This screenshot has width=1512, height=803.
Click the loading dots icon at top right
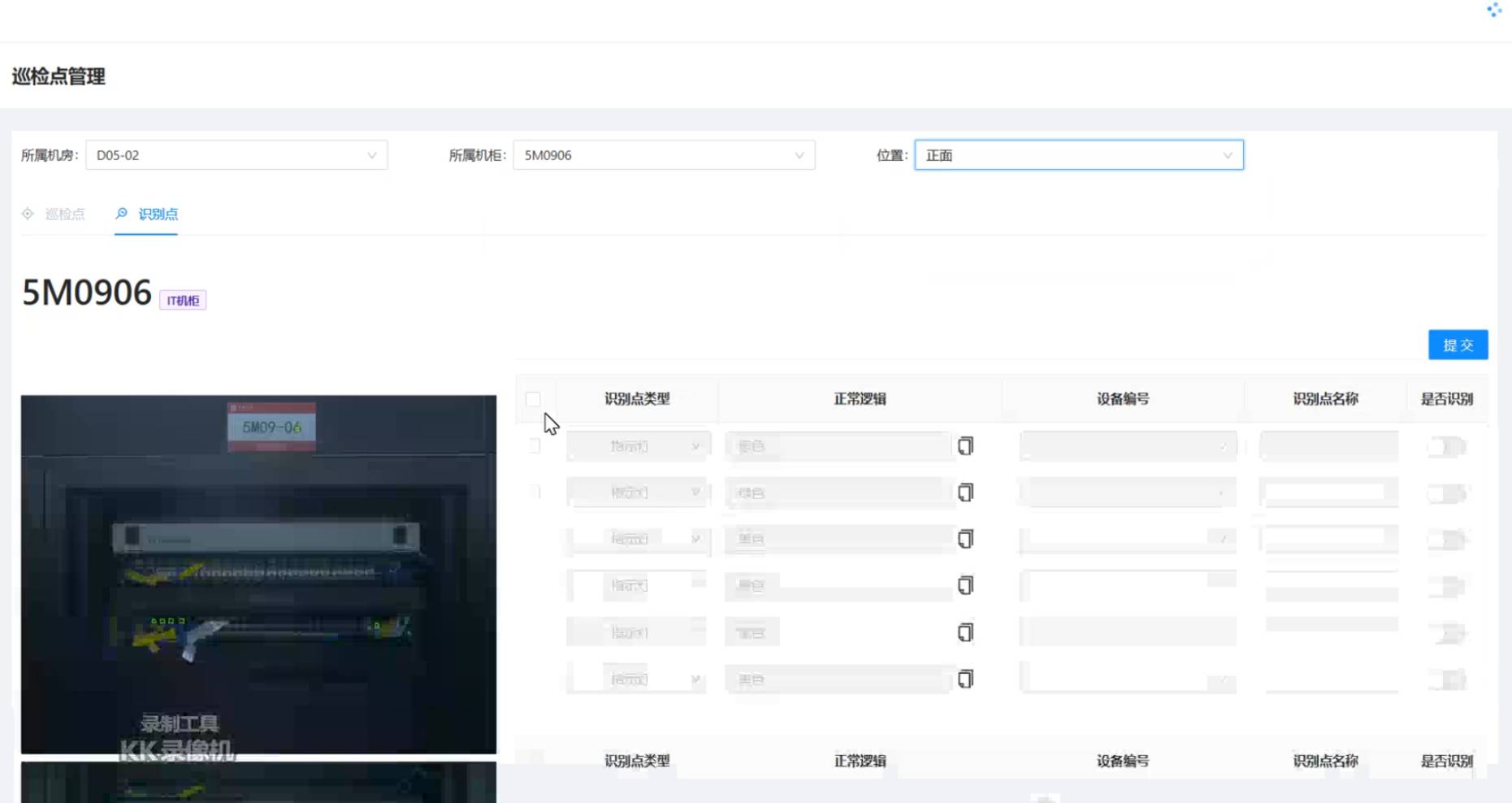1493,10
